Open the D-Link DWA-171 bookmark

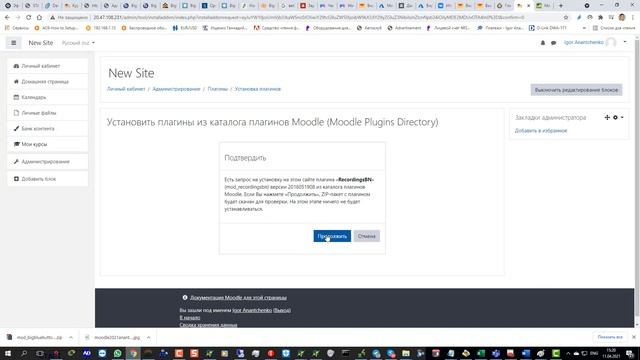coord(547,28)
